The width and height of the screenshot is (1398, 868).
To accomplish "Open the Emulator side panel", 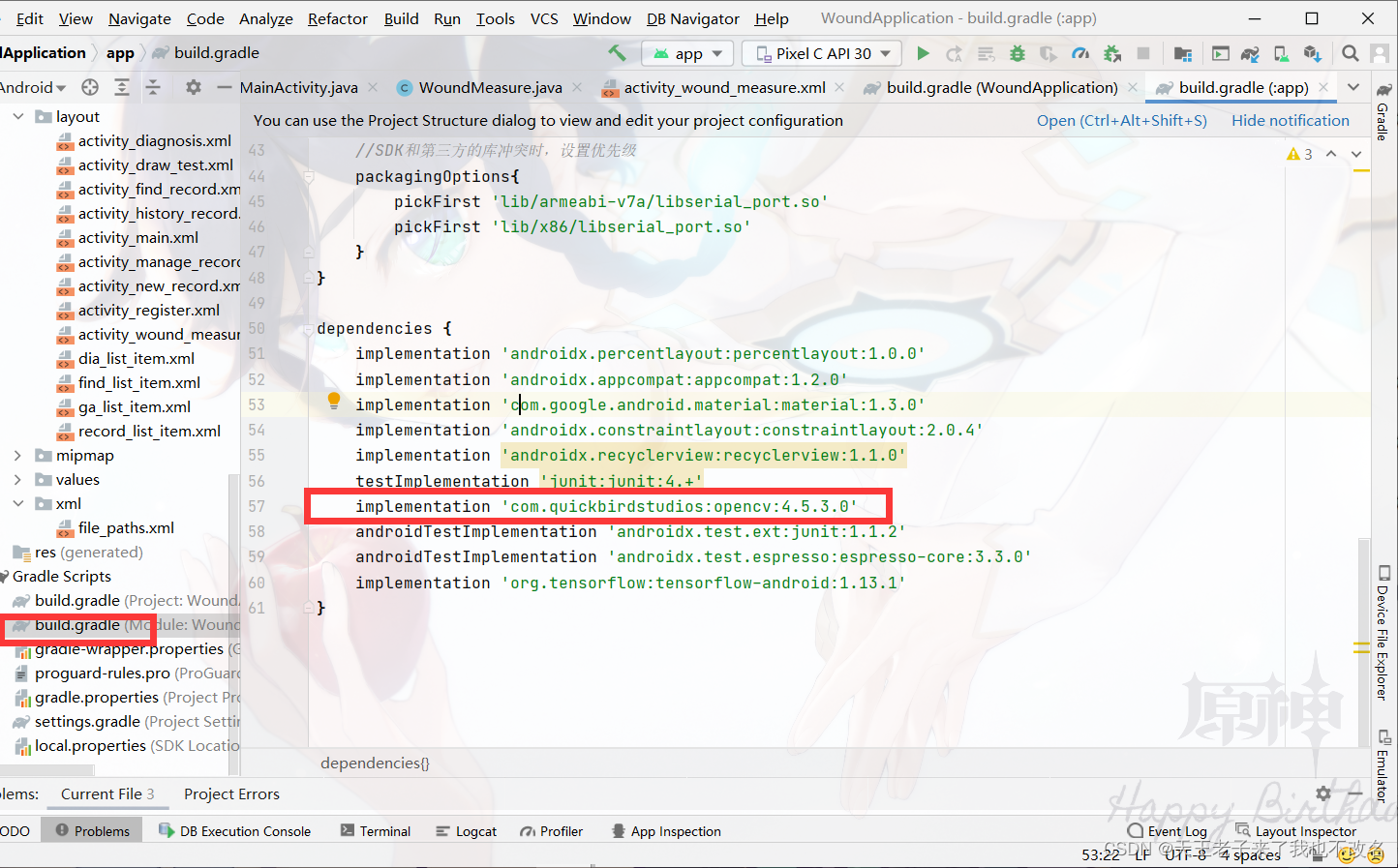I will (1383, 764).
